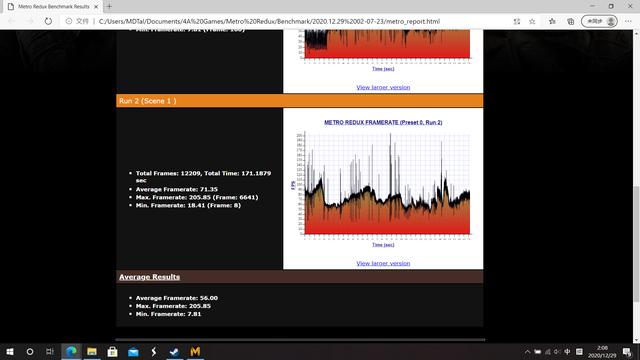Open the clock and date flyout
640x360 pixels.
click(602, 351)
